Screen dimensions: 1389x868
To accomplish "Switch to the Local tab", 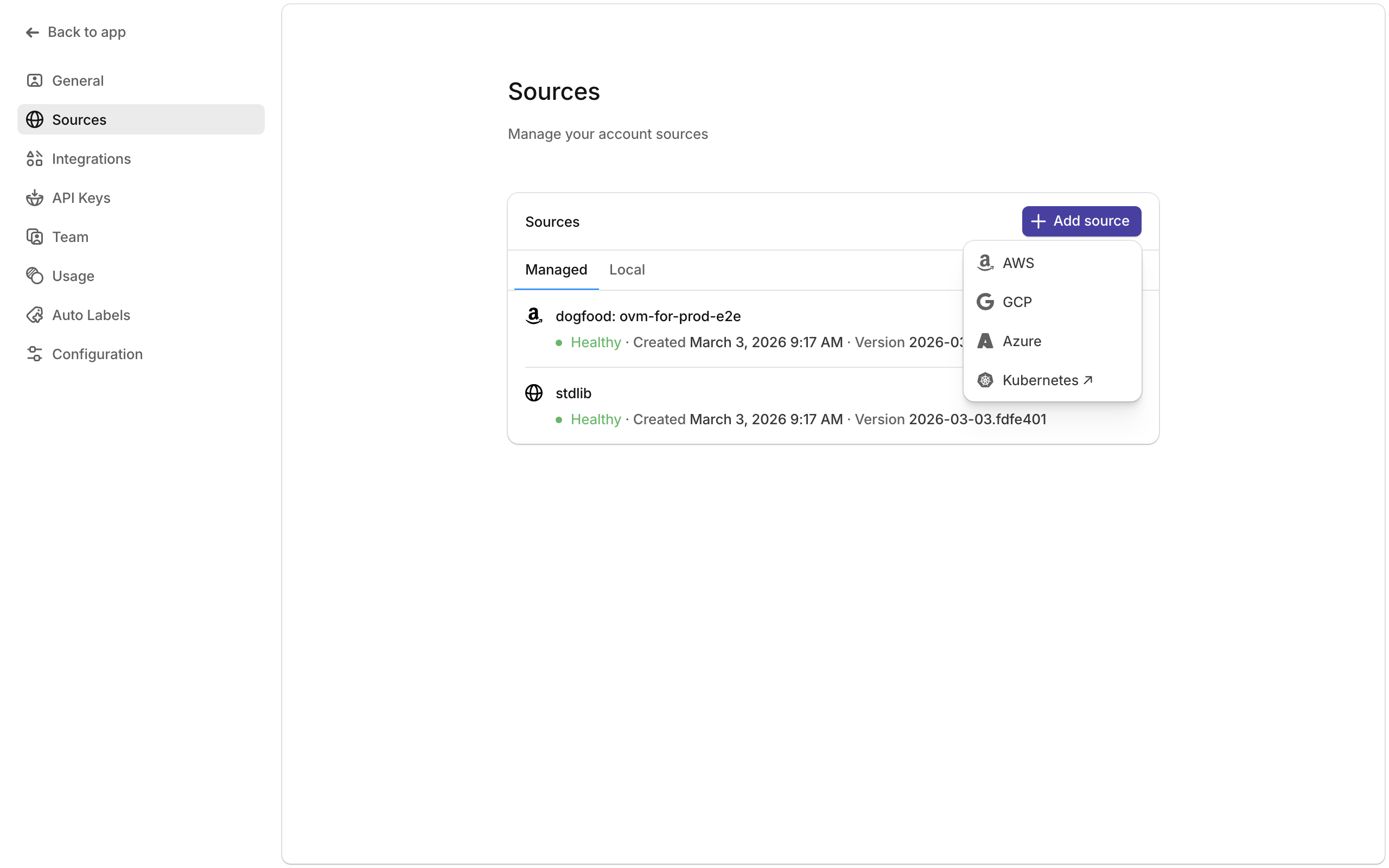I will [627, 269].
